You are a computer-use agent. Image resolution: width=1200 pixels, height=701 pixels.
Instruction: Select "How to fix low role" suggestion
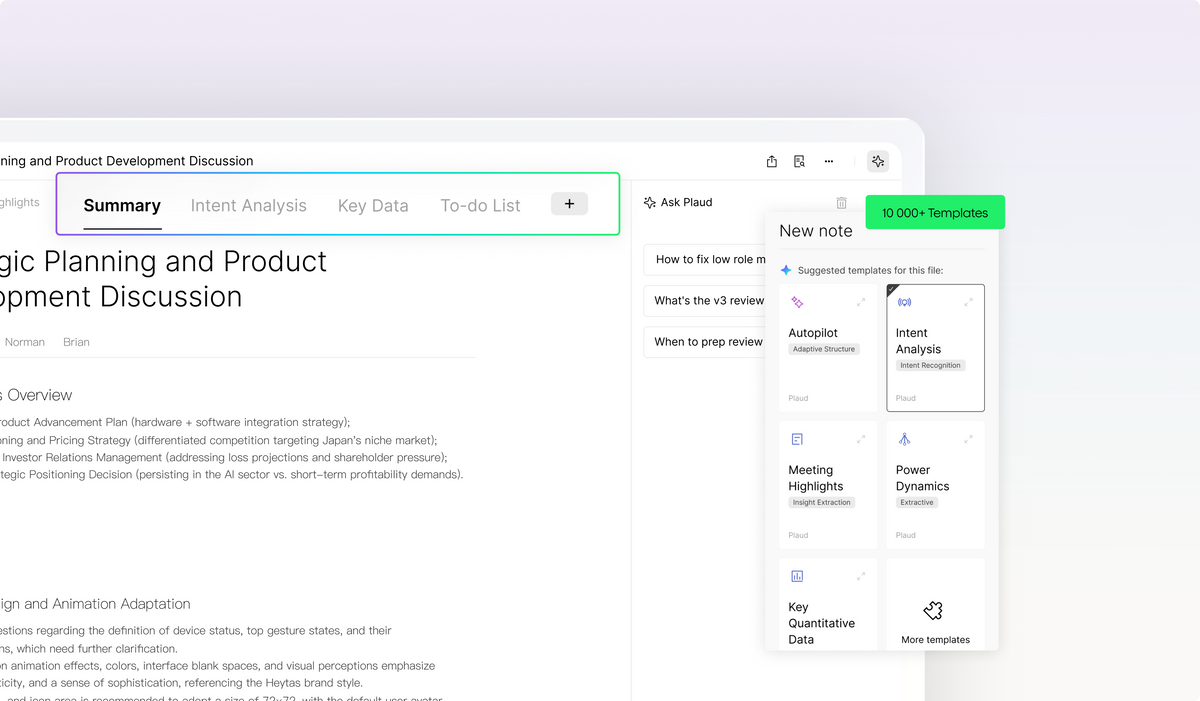tap(708, 260)
